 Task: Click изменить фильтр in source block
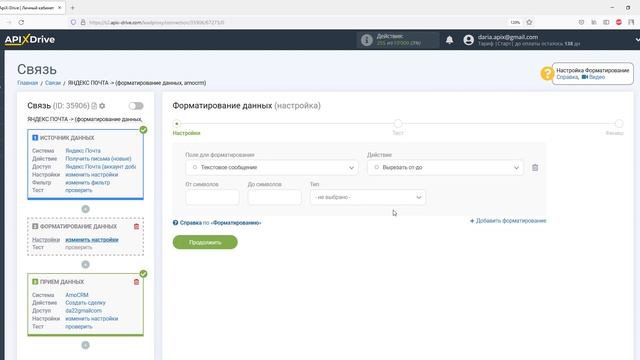coord(87,182)
